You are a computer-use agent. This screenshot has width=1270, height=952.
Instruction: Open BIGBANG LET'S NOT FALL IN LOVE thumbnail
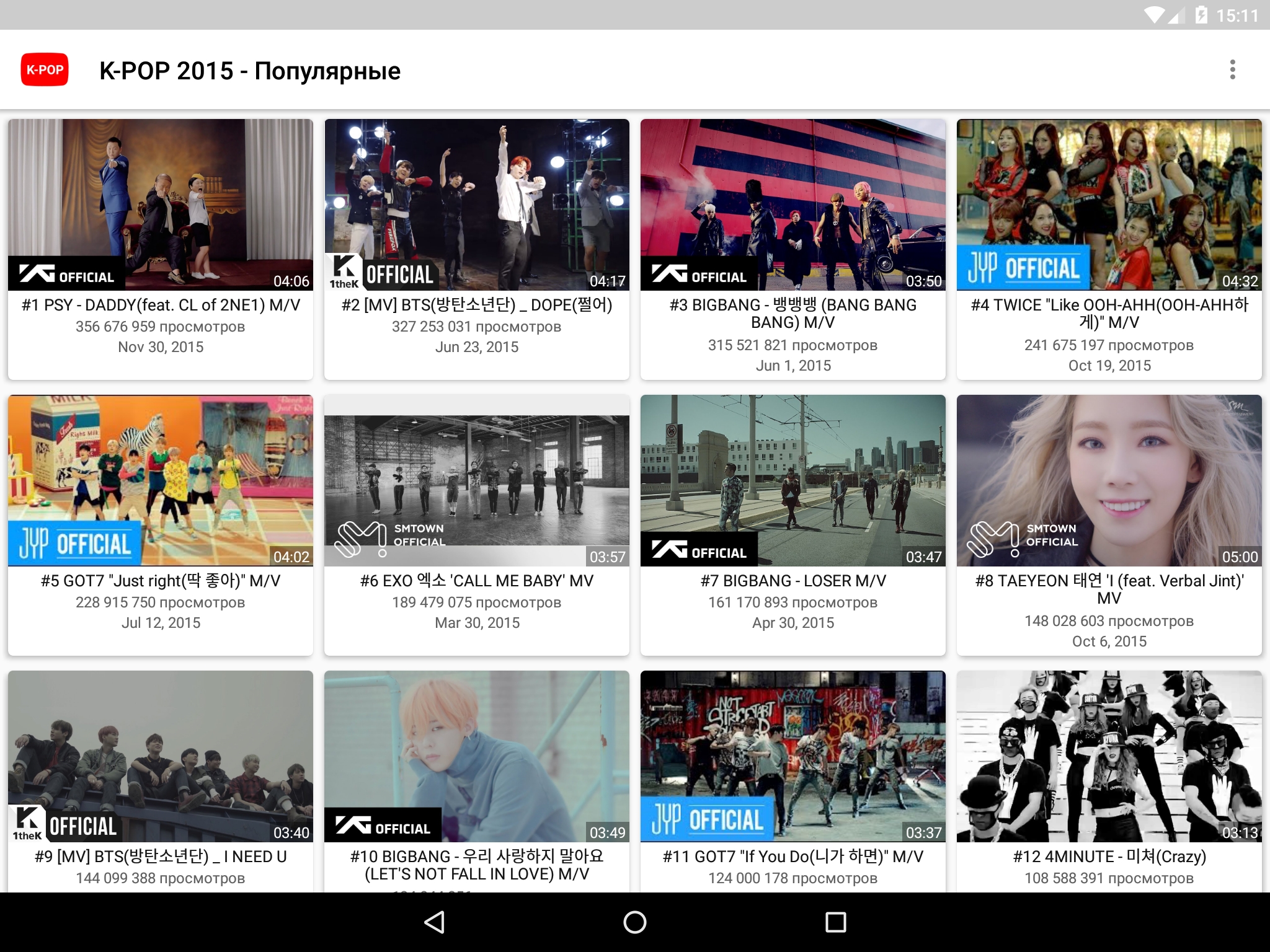(477, 756)
